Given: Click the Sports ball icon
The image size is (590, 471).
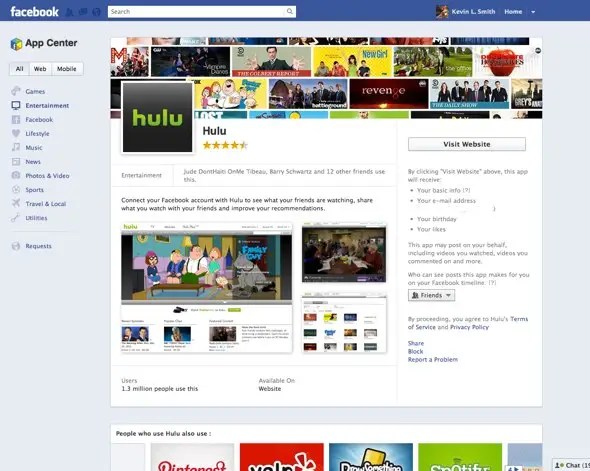Looking at the screenshot, I should click(x=16, y=190).
